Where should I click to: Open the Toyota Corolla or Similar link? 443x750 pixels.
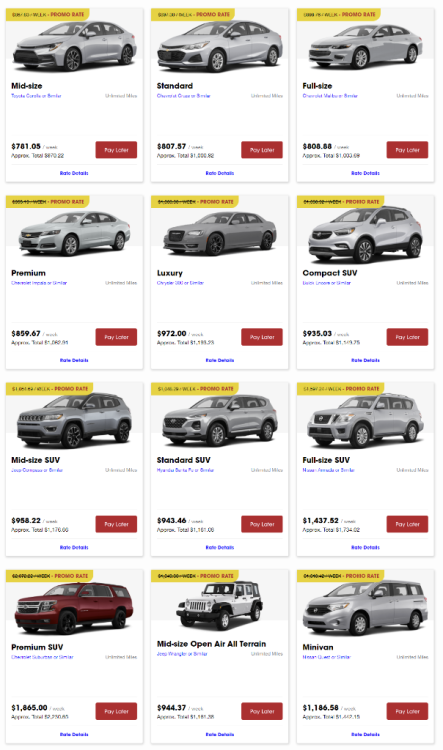tap(36, 96)
